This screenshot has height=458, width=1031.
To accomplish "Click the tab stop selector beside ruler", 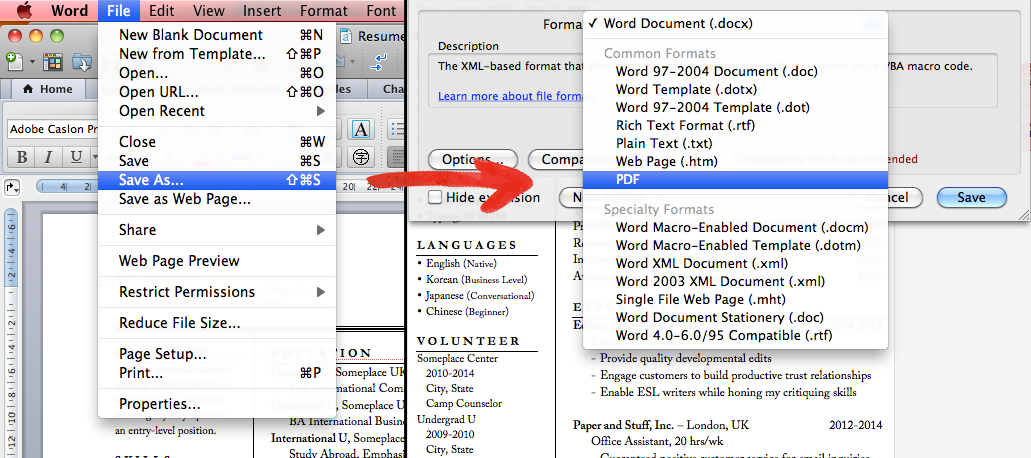I will [x=12, y=187].
